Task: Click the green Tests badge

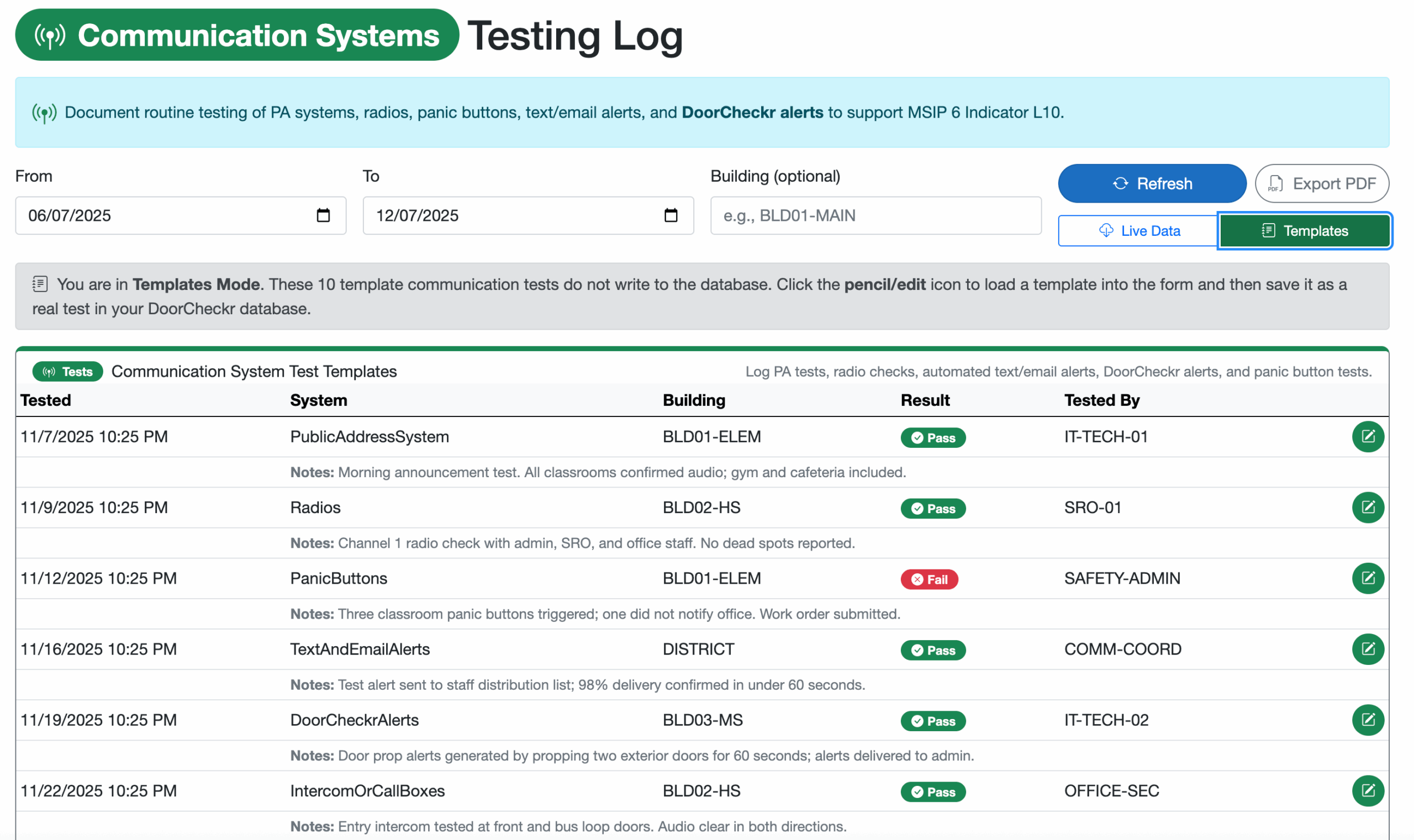Action: (x=67, y=371)
